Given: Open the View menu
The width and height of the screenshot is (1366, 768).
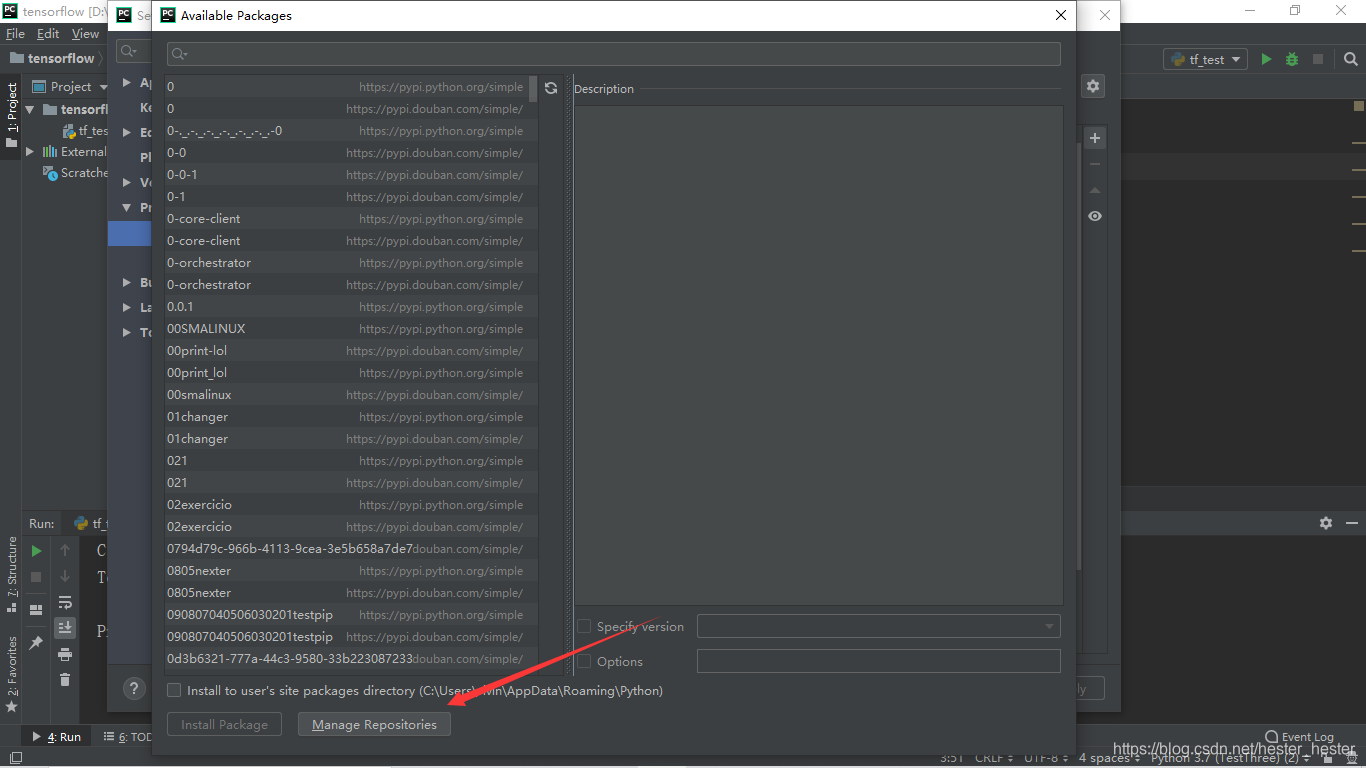Looking at the screenshot, I should tap(86, 34).
